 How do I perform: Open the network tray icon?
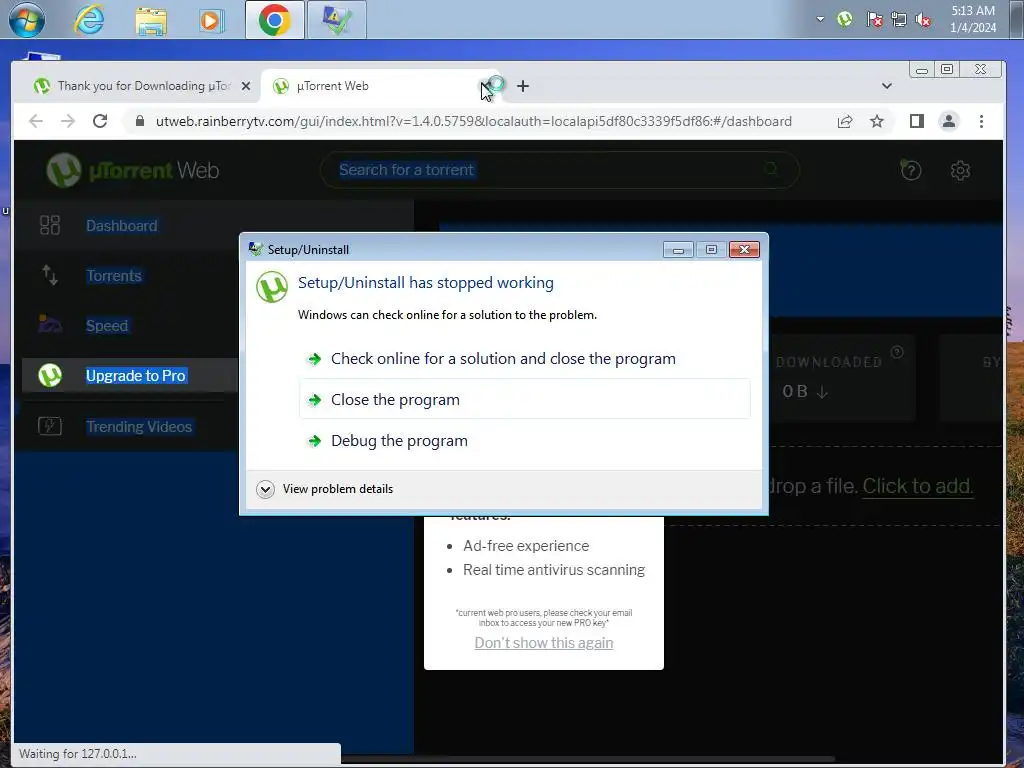[899, 19]
